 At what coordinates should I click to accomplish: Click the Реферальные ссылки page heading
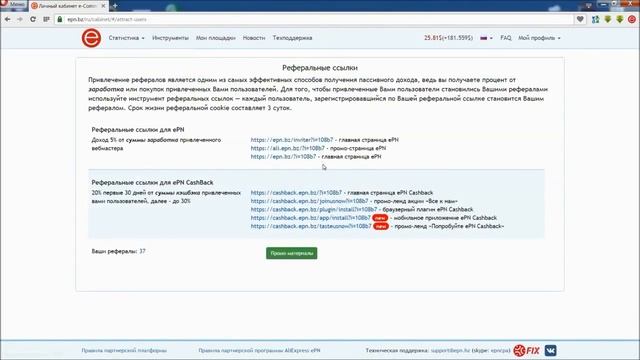[320, 68]
